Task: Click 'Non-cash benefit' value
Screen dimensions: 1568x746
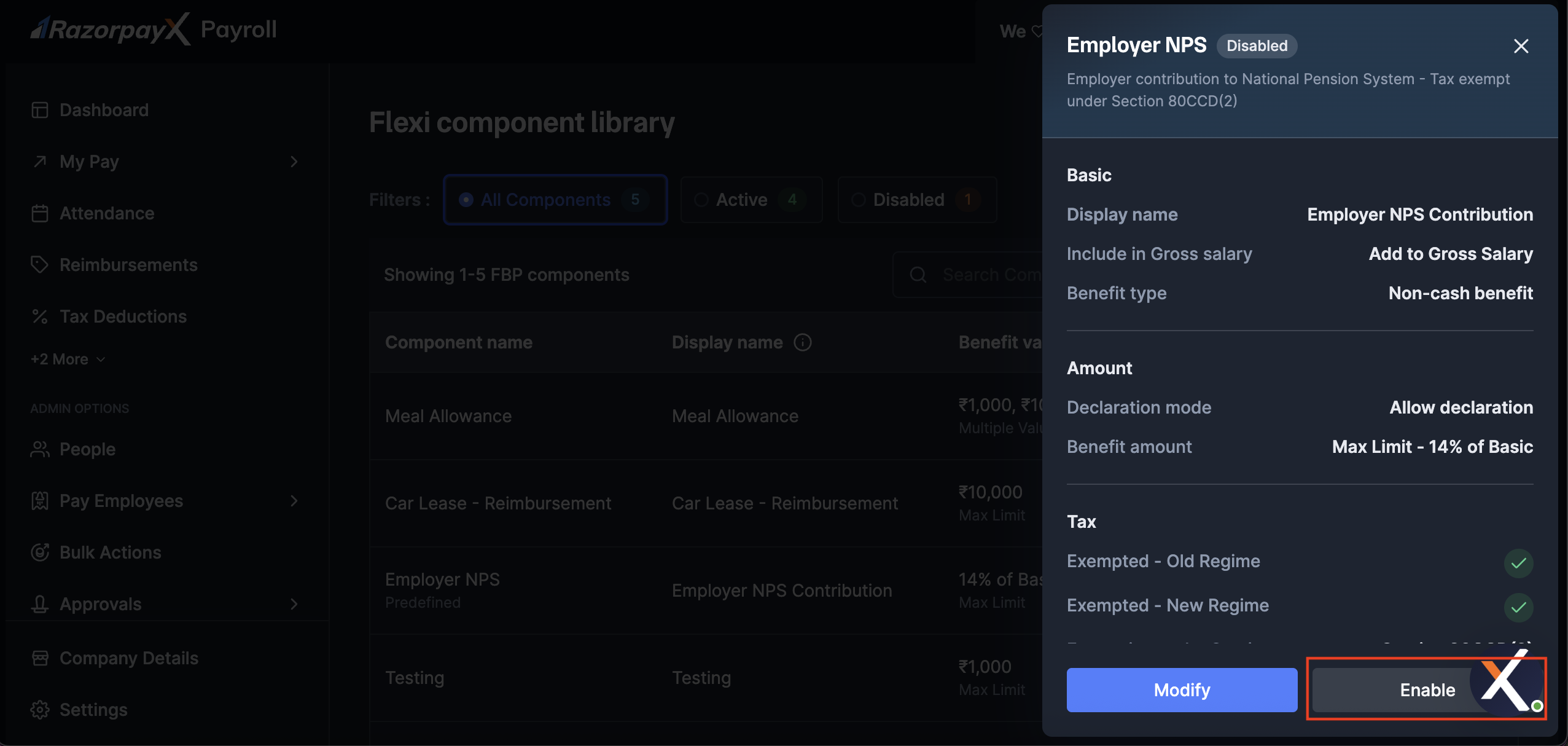Action: click(x=1461, y=293)
